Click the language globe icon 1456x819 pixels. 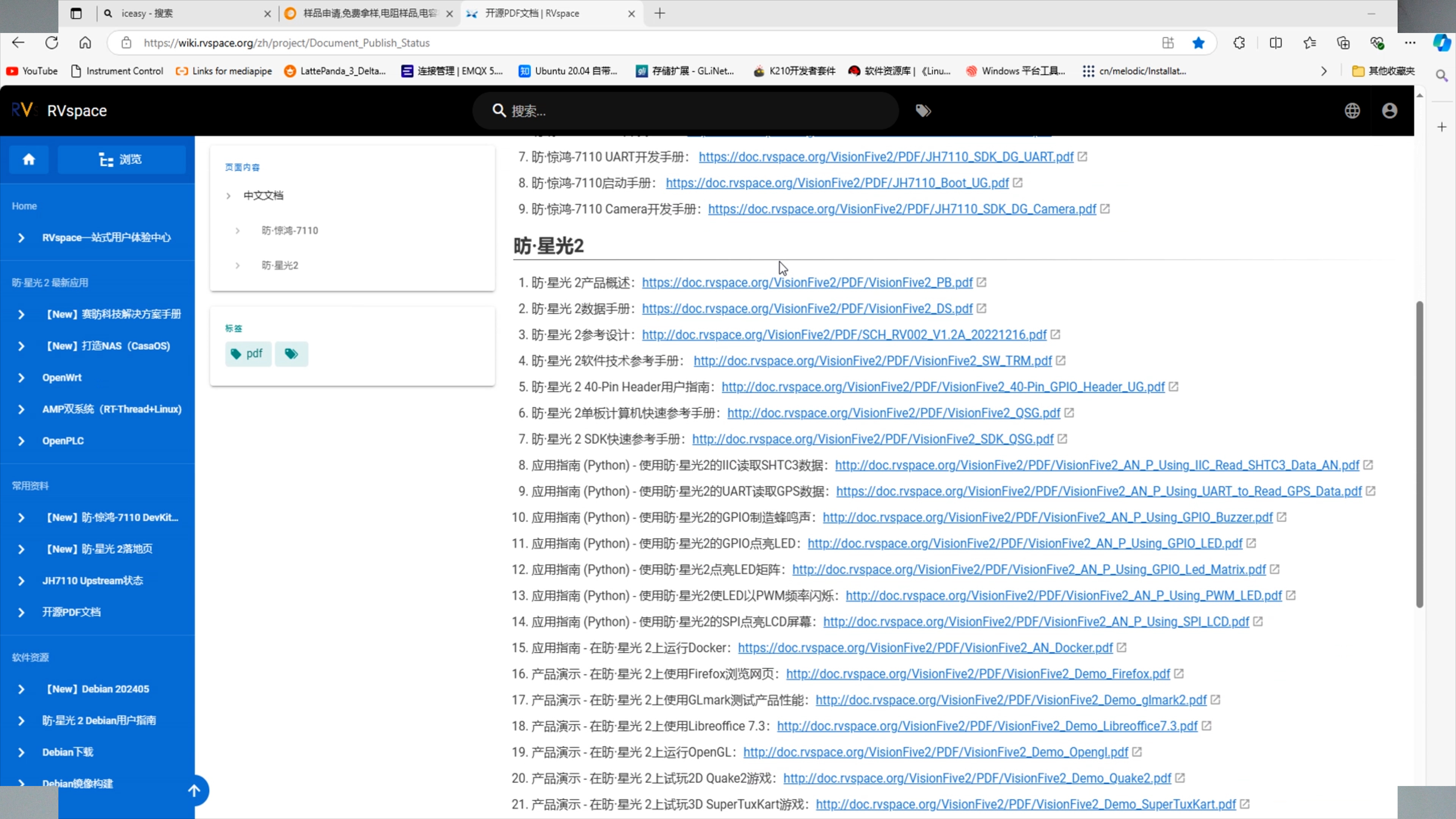1352,111
